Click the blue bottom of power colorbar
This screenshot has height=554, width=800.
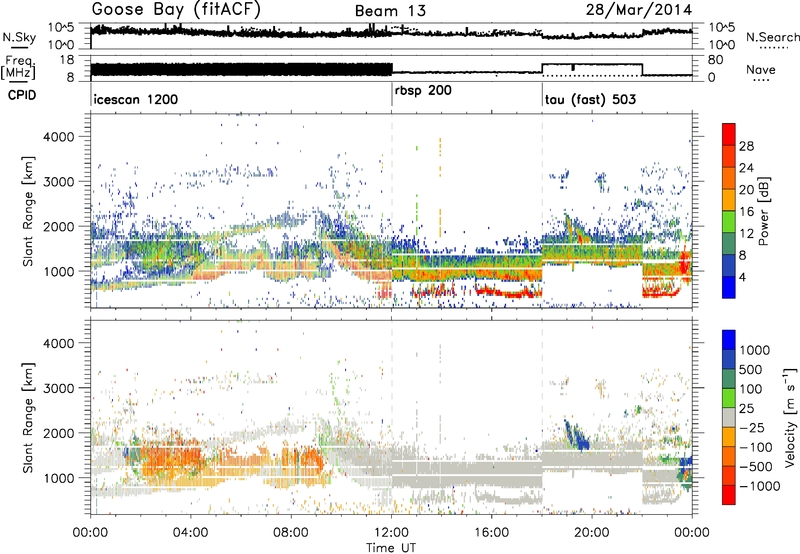click(x=729, y=288)
